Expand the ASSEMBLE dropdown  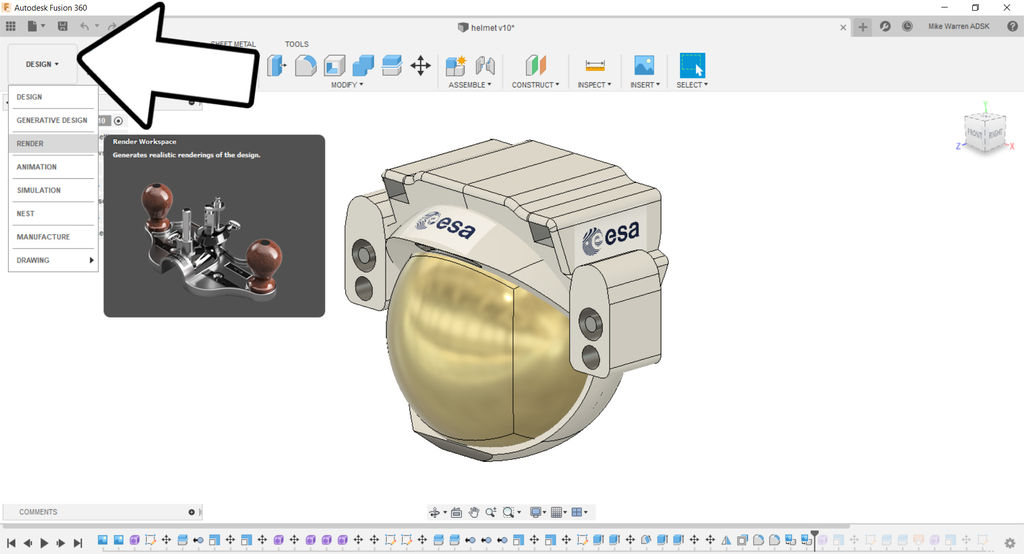pos(470,85)
